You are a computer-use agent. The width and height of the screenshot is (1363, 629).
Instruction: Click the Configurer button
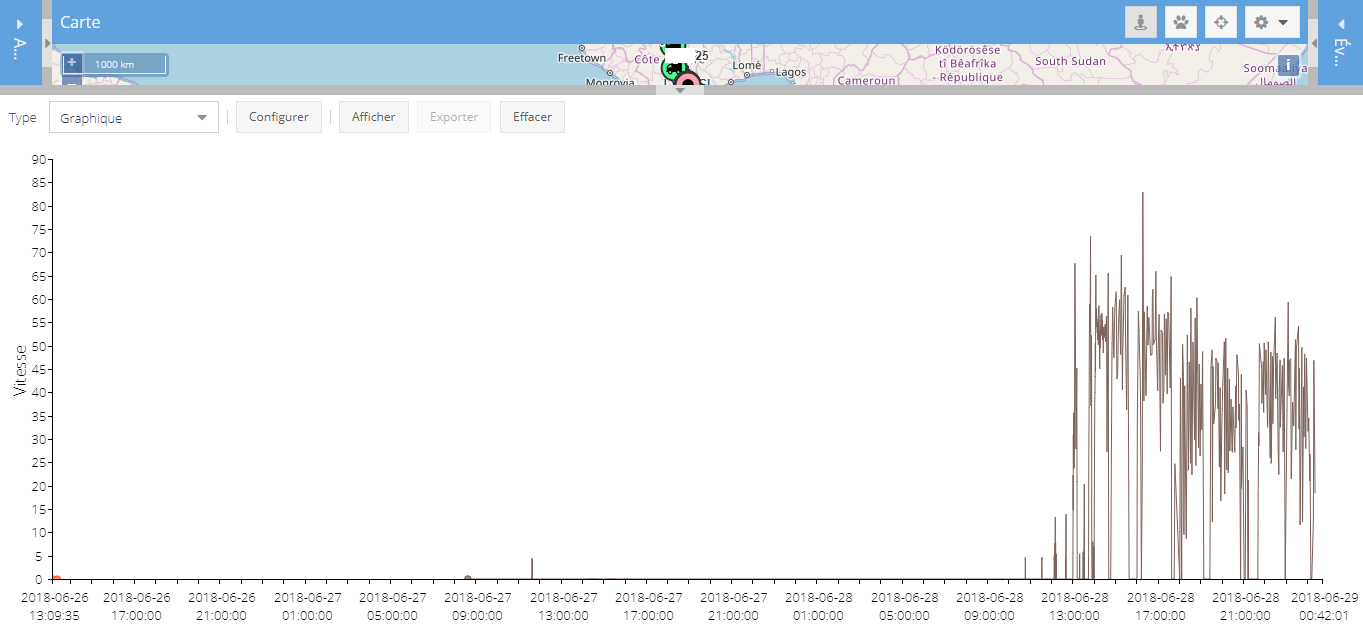point(278,116)
